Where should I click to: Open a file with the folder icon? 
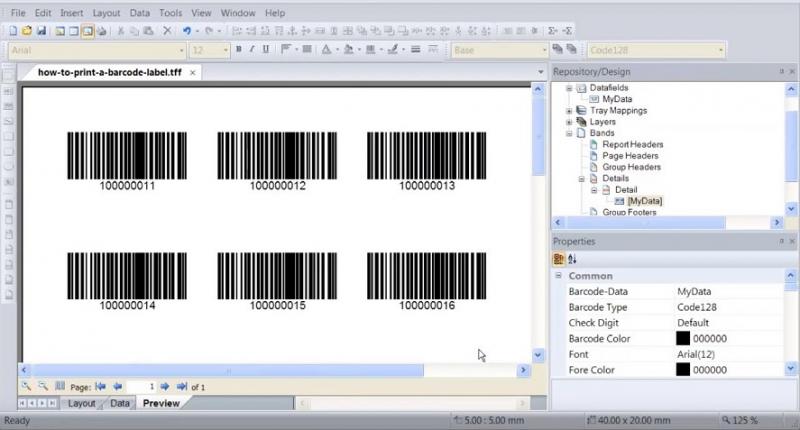(x=27, y=31)
